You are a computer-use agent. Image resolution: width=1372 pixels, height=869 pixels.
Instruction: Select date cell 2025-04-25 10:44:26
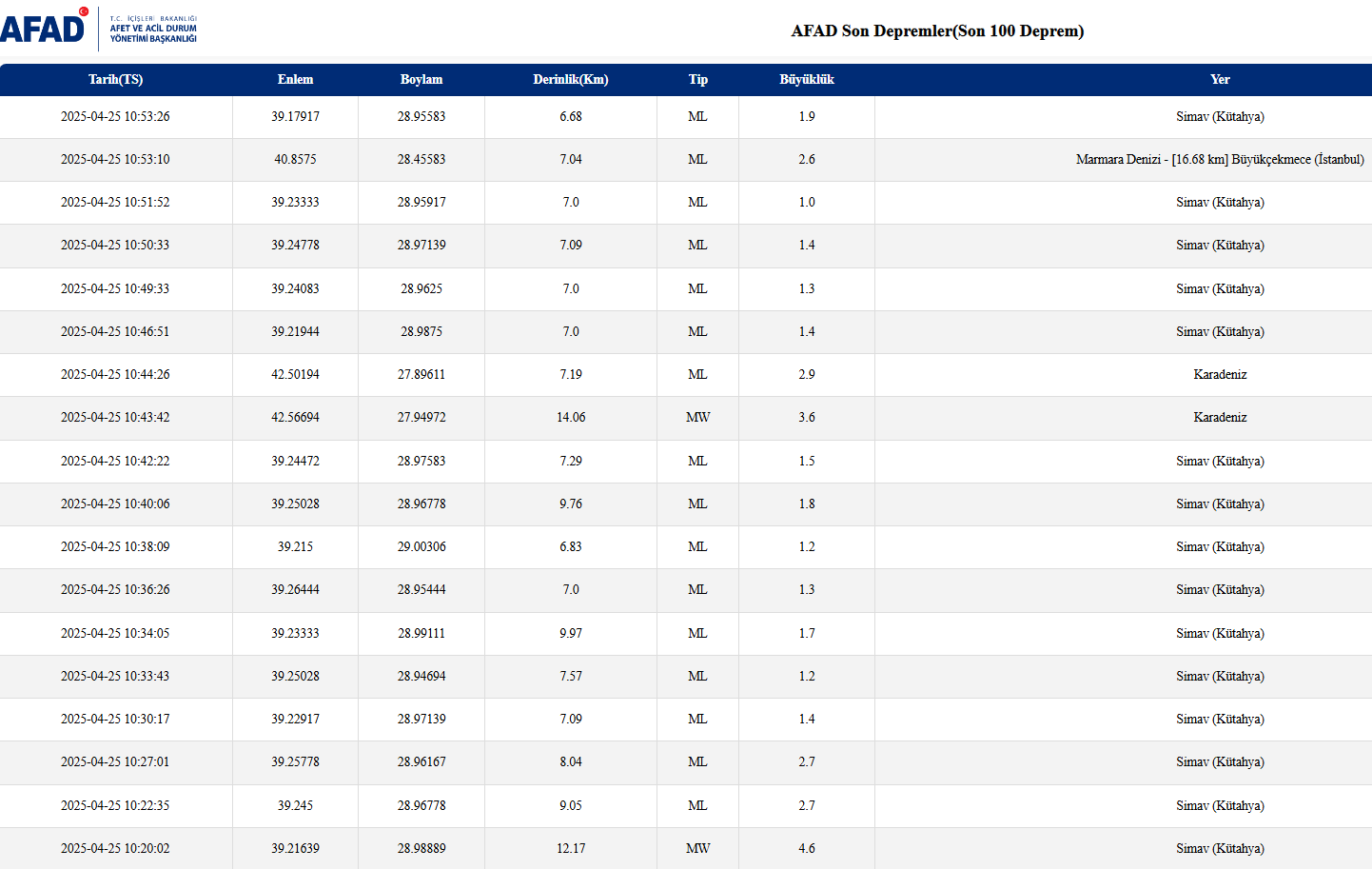point(115,374)
